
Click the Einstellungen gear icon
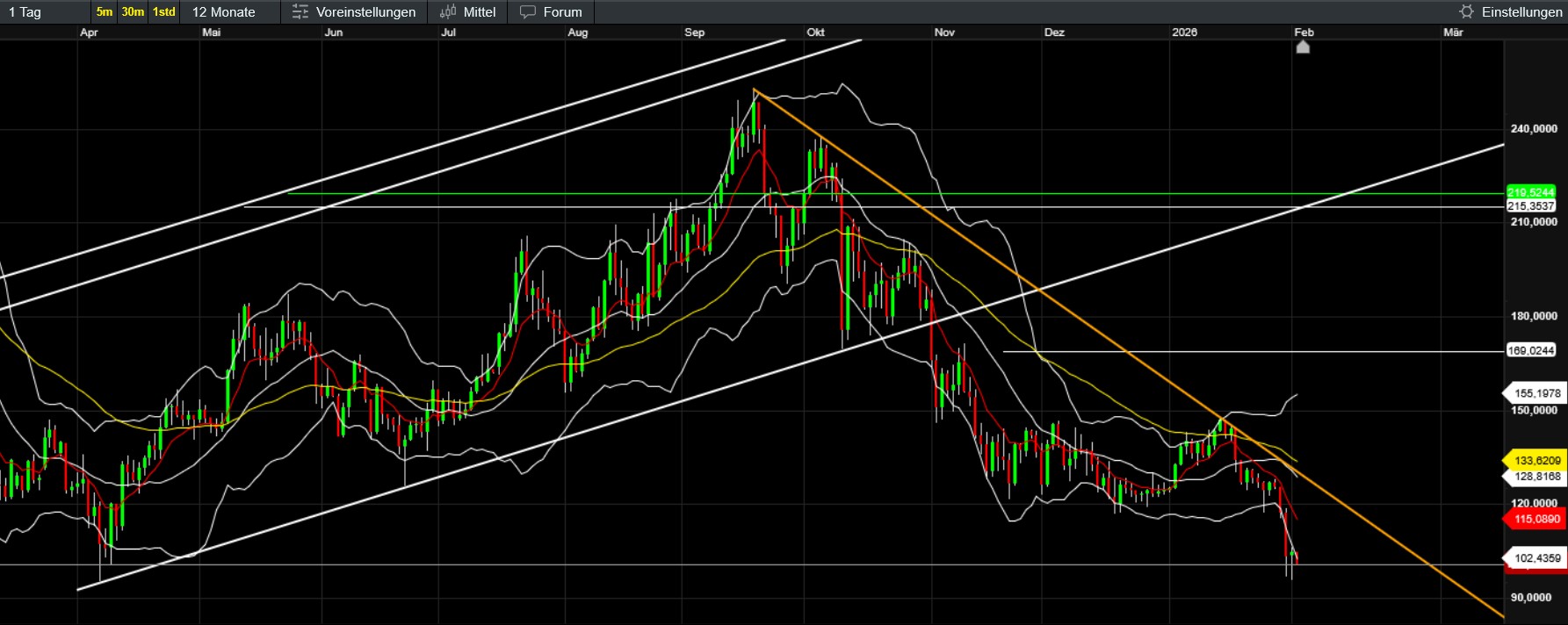(x=1466, y=12)
